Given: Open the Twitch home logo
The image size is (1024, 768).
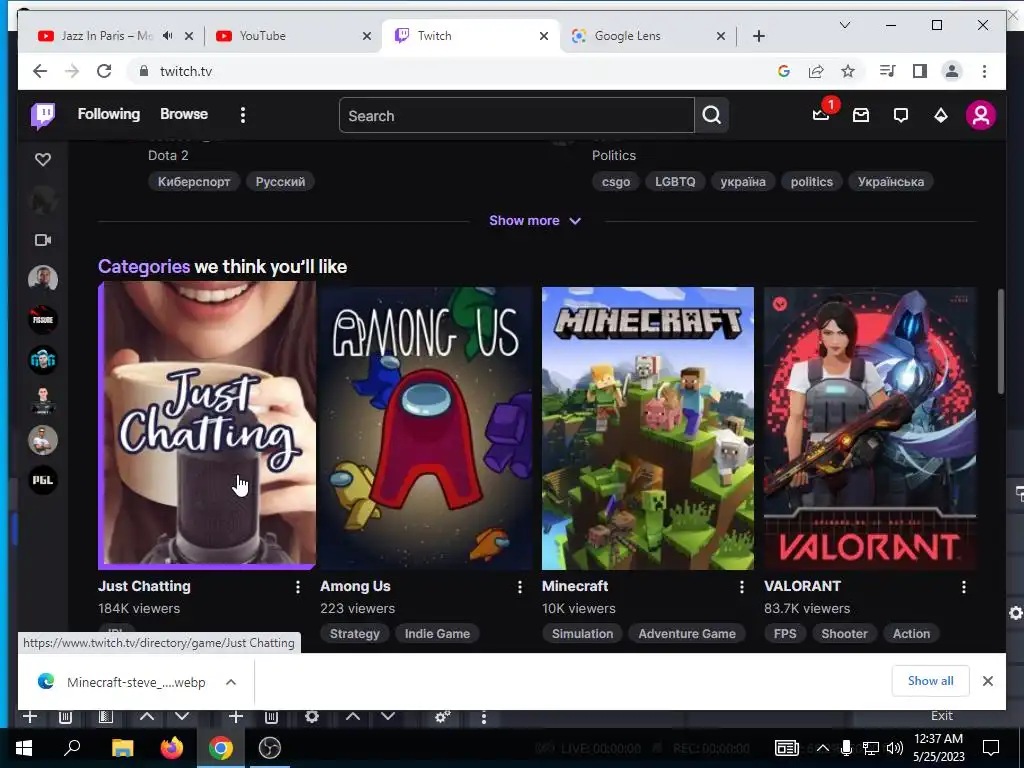Looking at the screenshot, I should coord(43,116).
